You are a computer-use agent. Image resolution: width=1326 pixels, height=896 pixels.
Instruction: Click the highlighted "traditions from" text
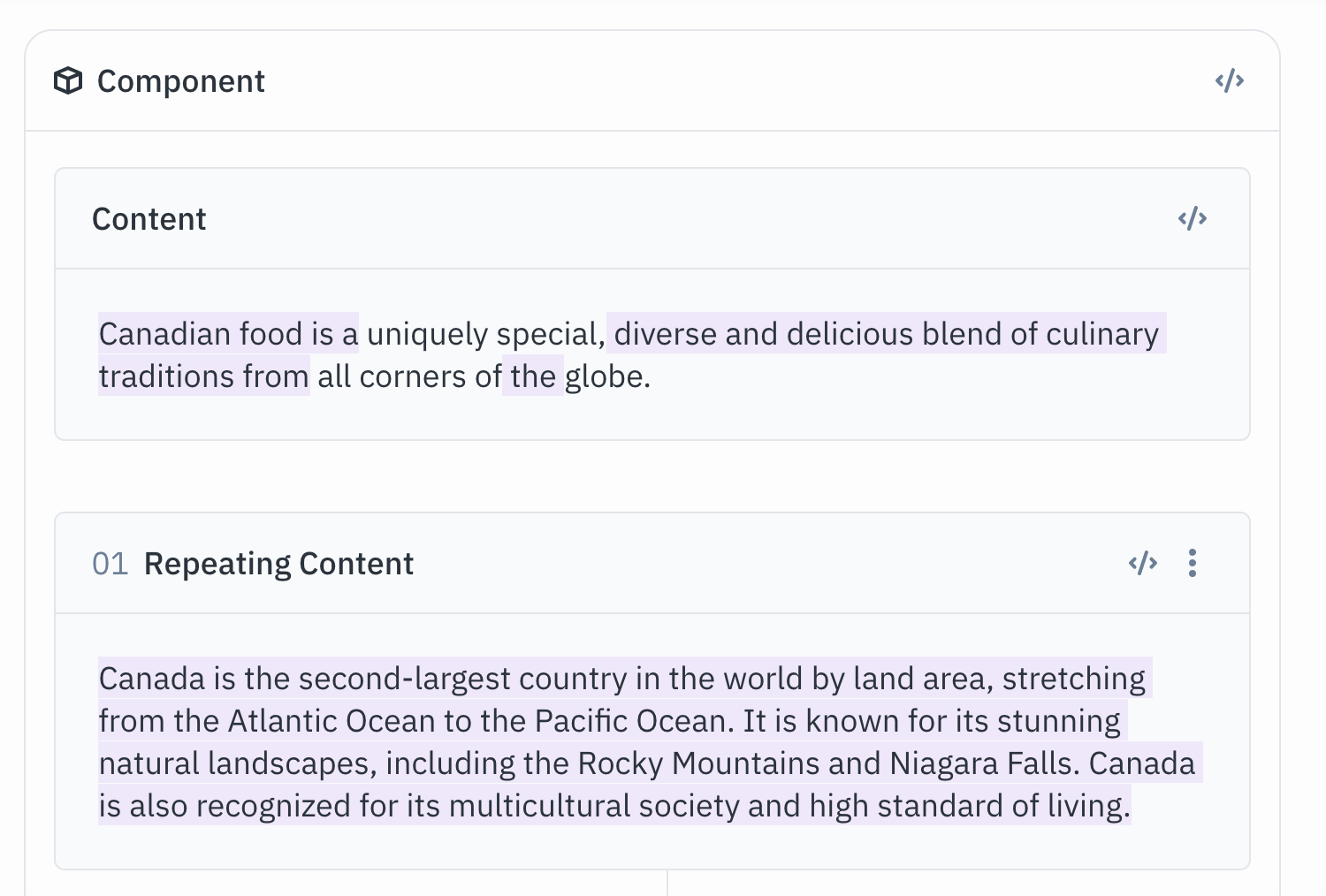(x=203, y=376)
